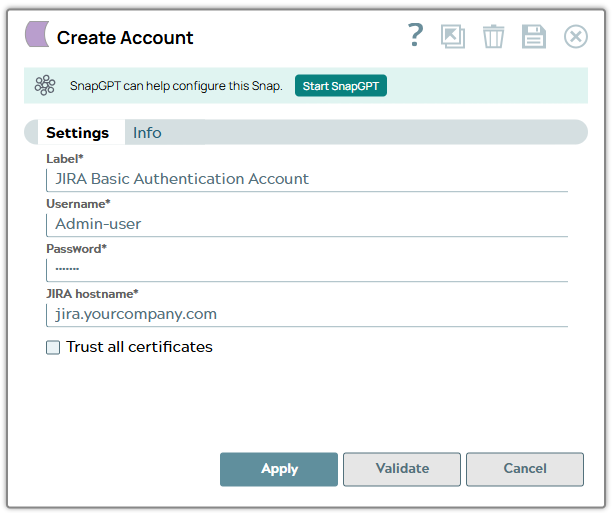The image size is (612, 513).
Task: Click the Create Account title text
Action: click(125, 38)
